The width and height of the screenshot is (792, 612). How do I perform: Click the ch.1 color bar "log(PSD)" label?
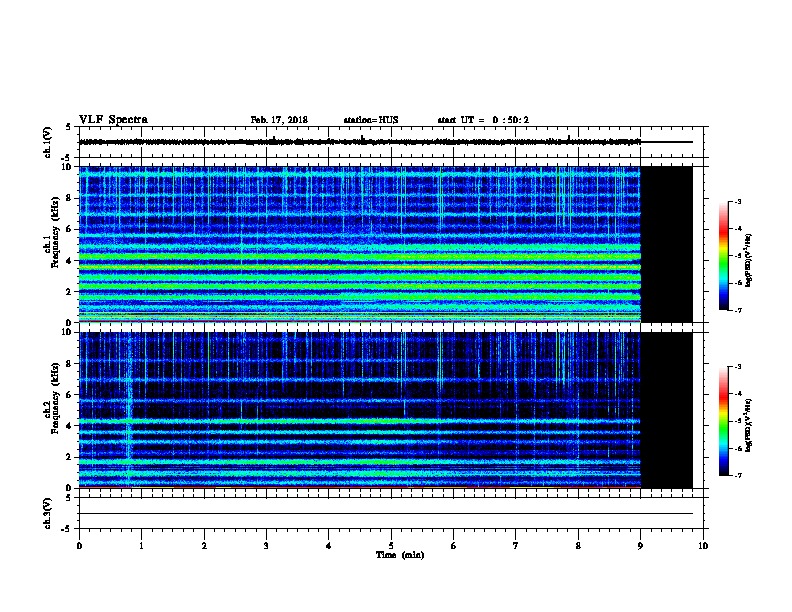[x=749, y=260]
